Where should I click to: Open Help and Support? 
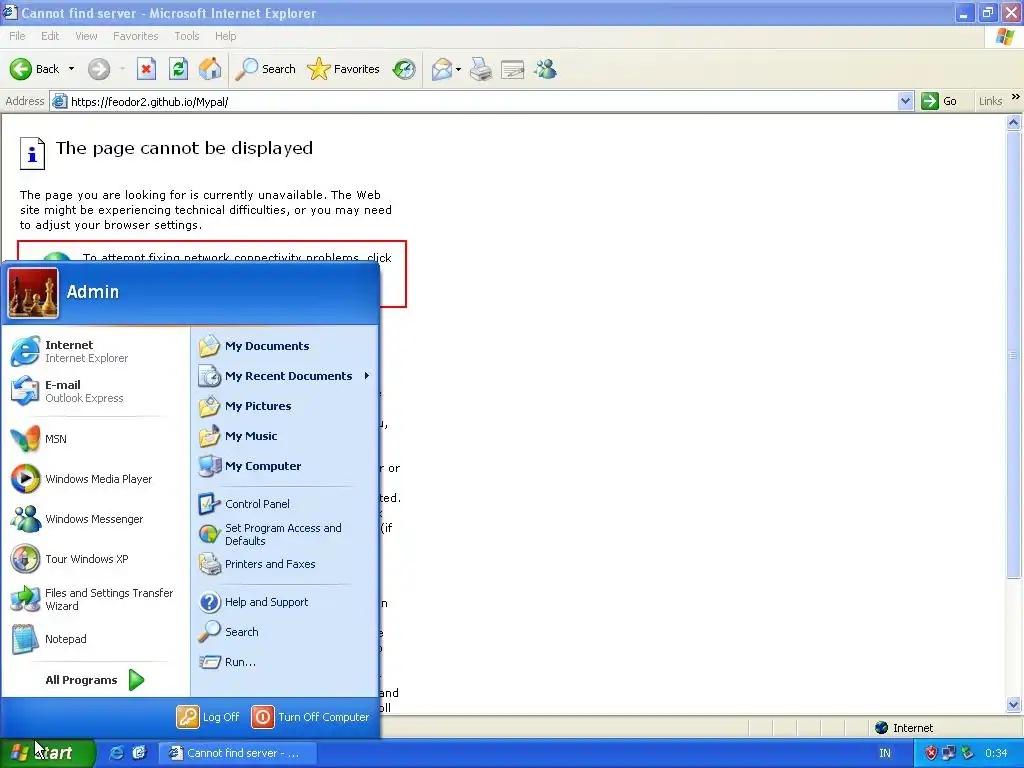(285, 602)
